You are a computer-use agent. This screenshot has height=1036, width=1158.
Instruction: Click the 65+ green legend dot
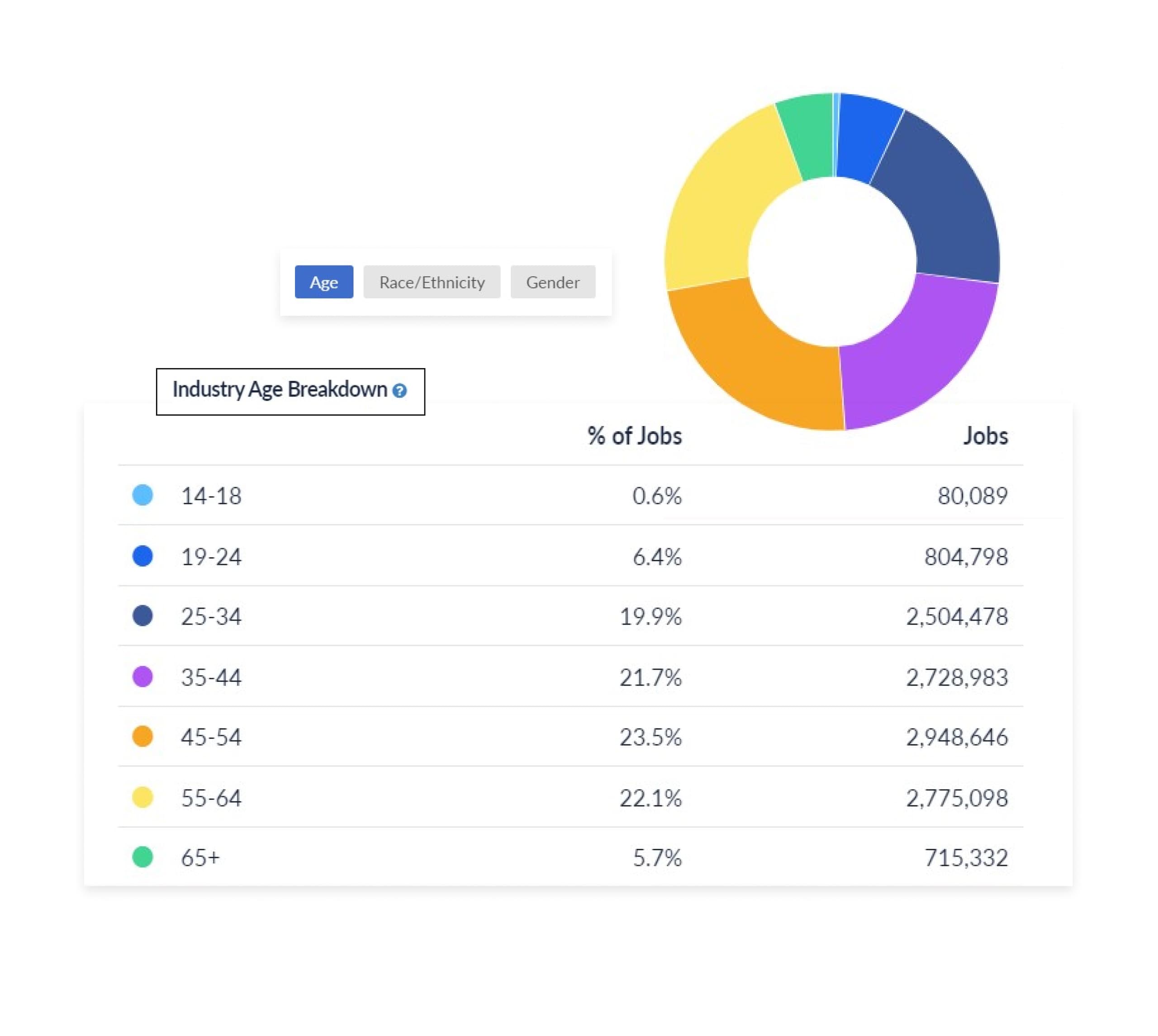pyautogui.click(x=142, y=856)
